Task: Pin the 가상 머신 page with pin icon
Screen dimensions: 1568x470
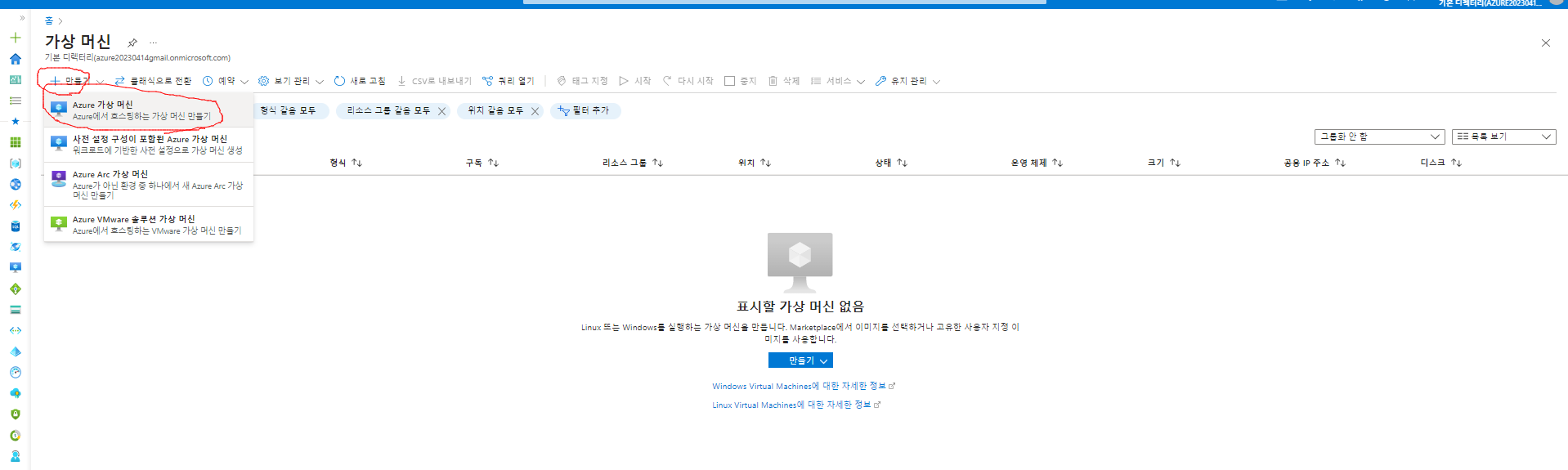Action: click(x=132, y=43)
